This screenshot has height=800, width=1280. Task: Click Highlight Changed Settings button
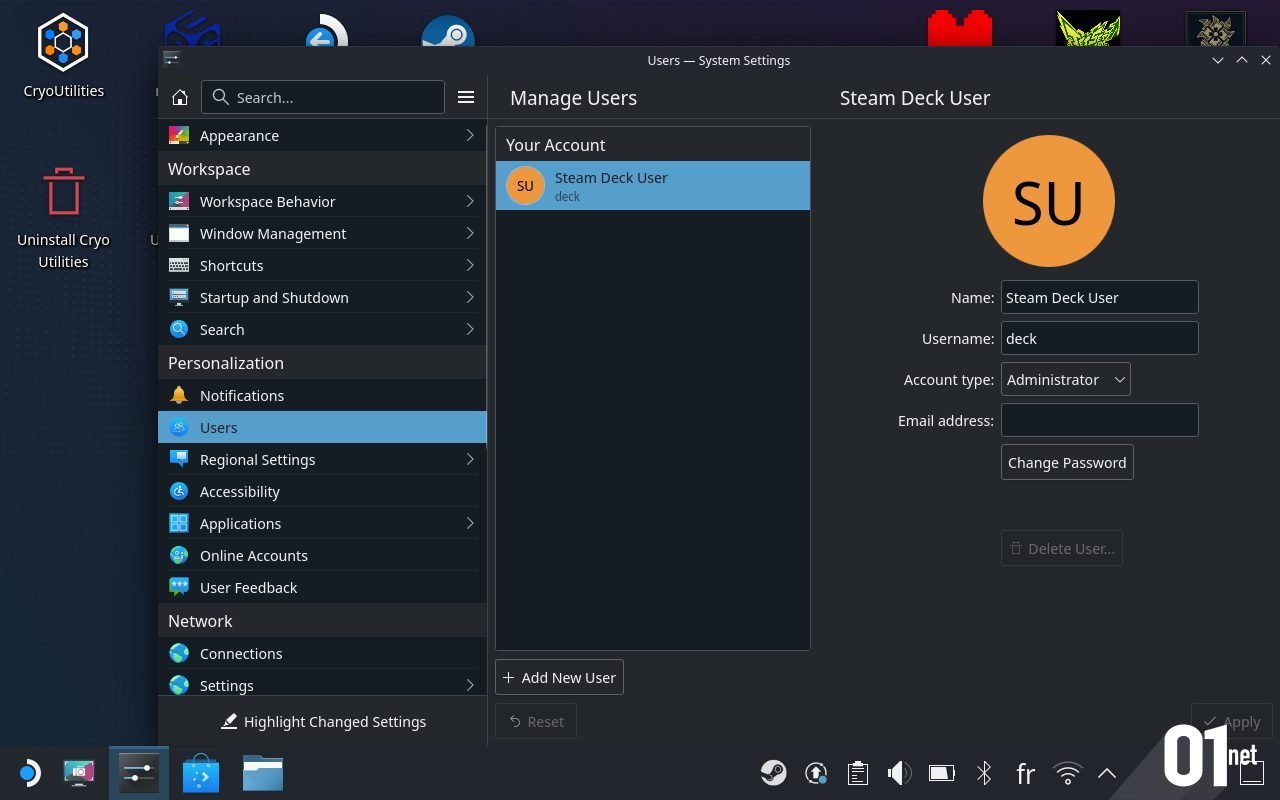click(323, 721)
